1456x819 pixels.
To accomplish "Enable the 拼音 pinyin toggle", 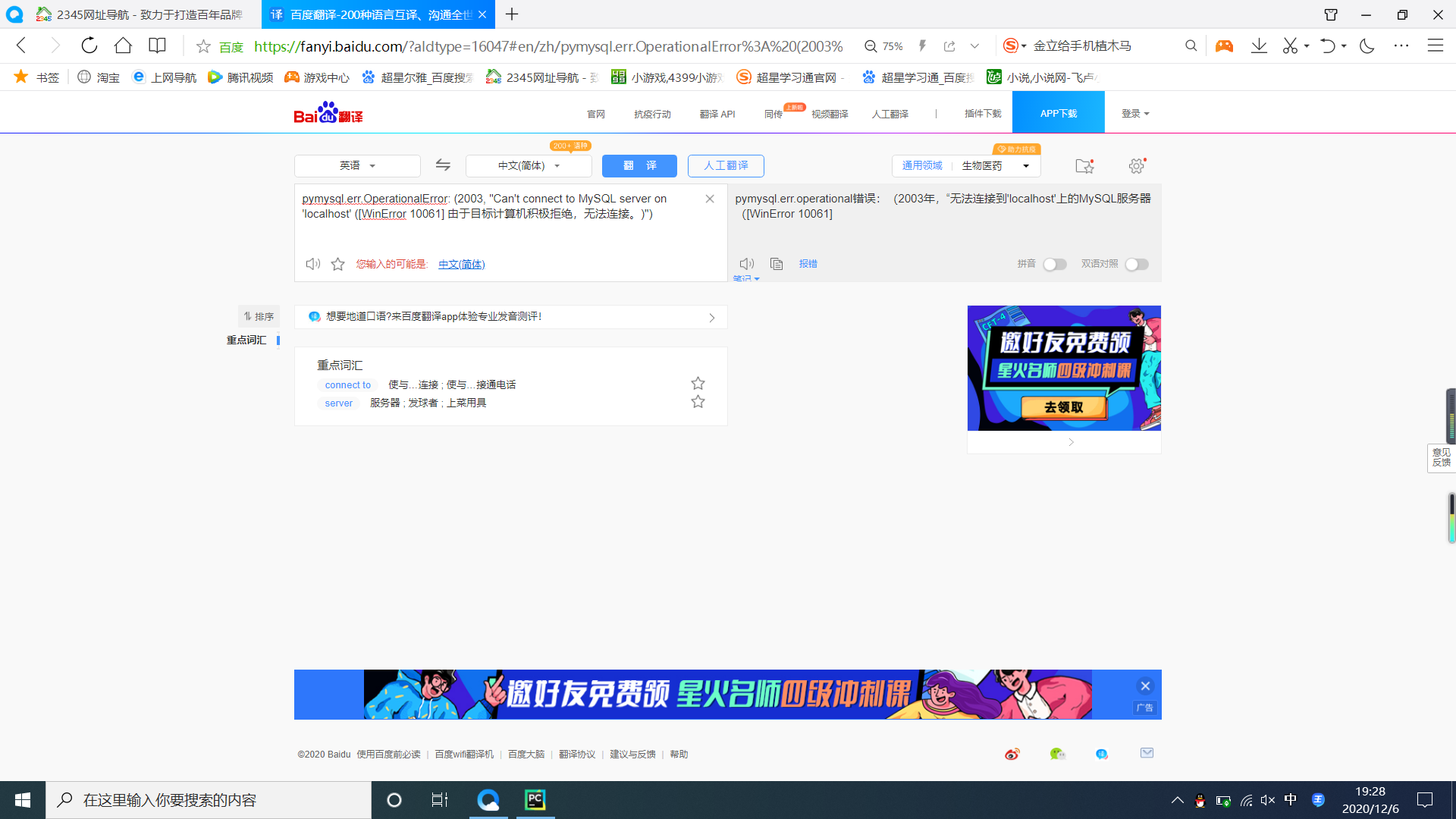I will point(1054,264).
